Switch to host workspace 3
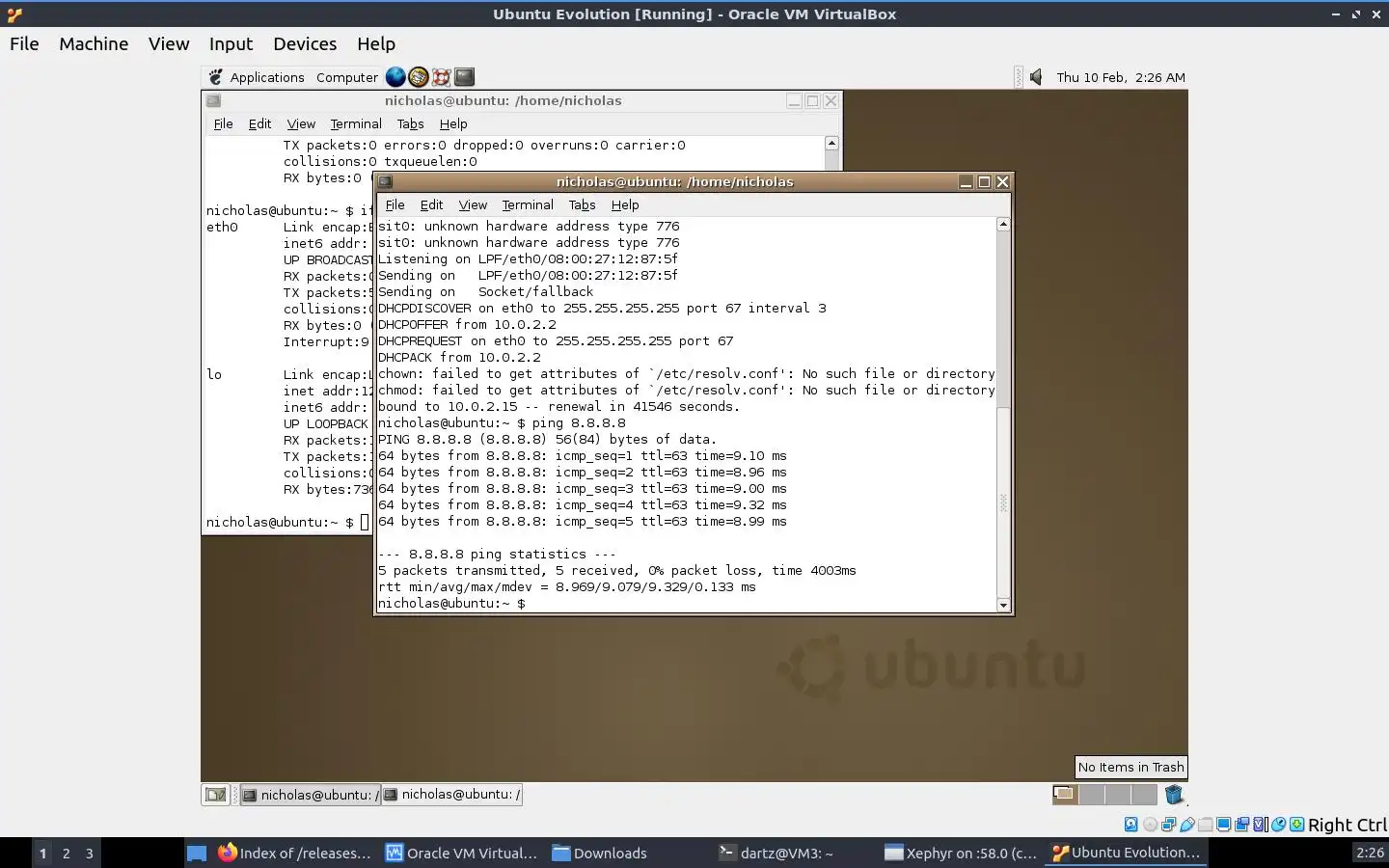Viewport: 1389px width, 868px height. pos(90,853)
